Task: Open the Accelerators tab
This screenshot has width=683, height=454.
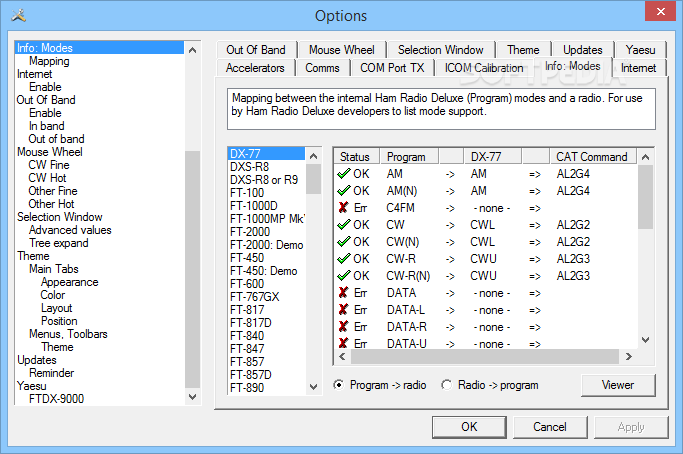Action: (x=255, y=68)
